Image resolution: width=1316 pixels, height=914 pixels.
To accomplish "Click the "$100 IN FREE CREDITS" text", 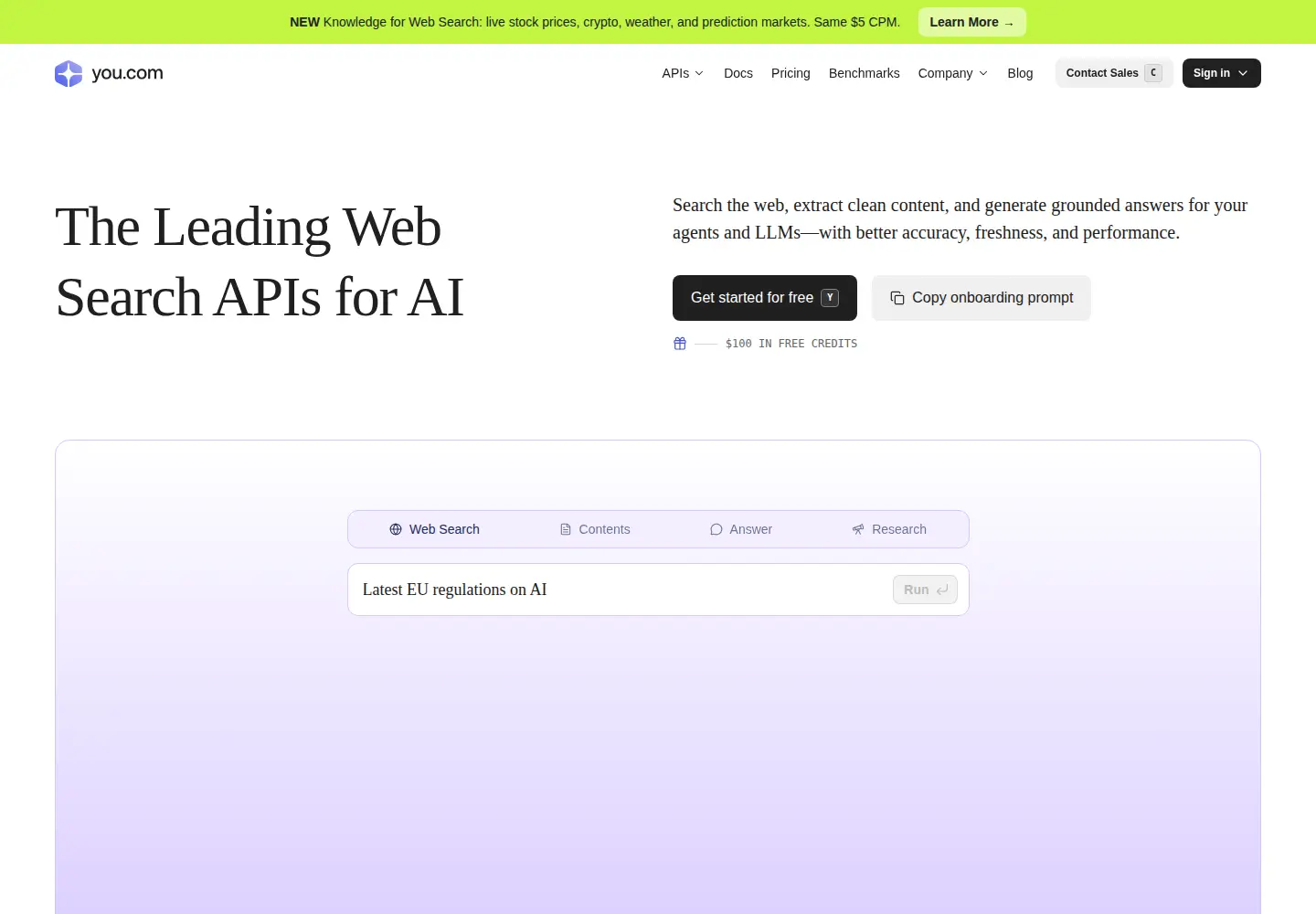I will [791, 344].
